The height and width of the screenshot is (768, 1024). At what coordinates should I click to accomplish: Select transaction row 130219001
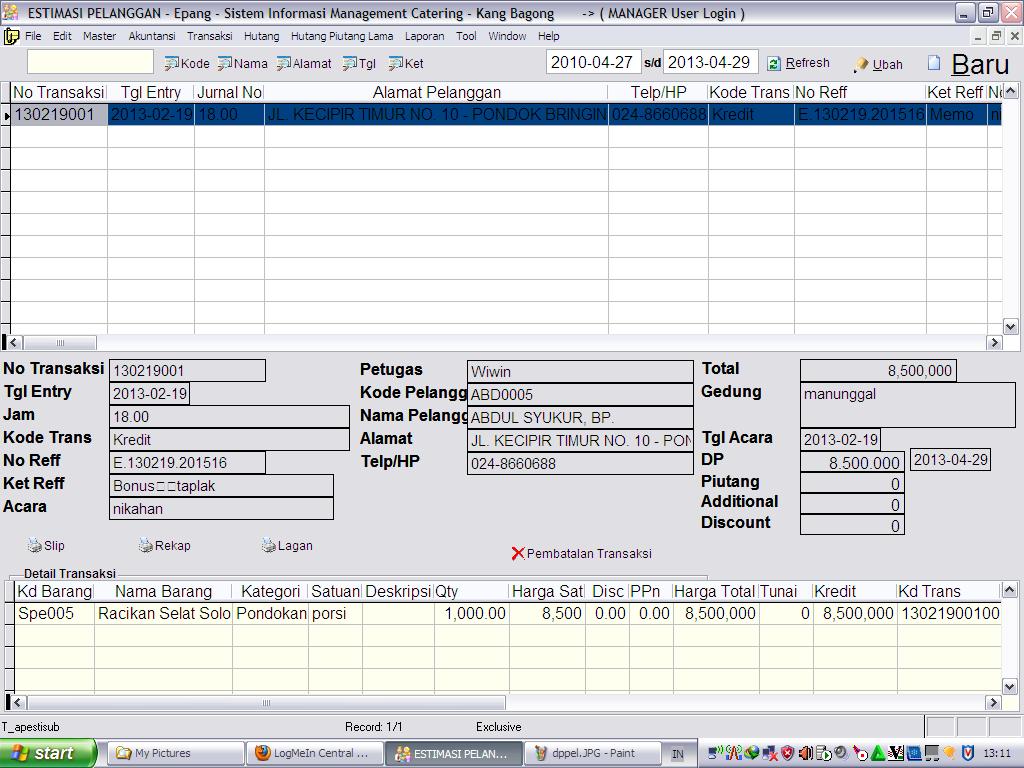[55, 115]
